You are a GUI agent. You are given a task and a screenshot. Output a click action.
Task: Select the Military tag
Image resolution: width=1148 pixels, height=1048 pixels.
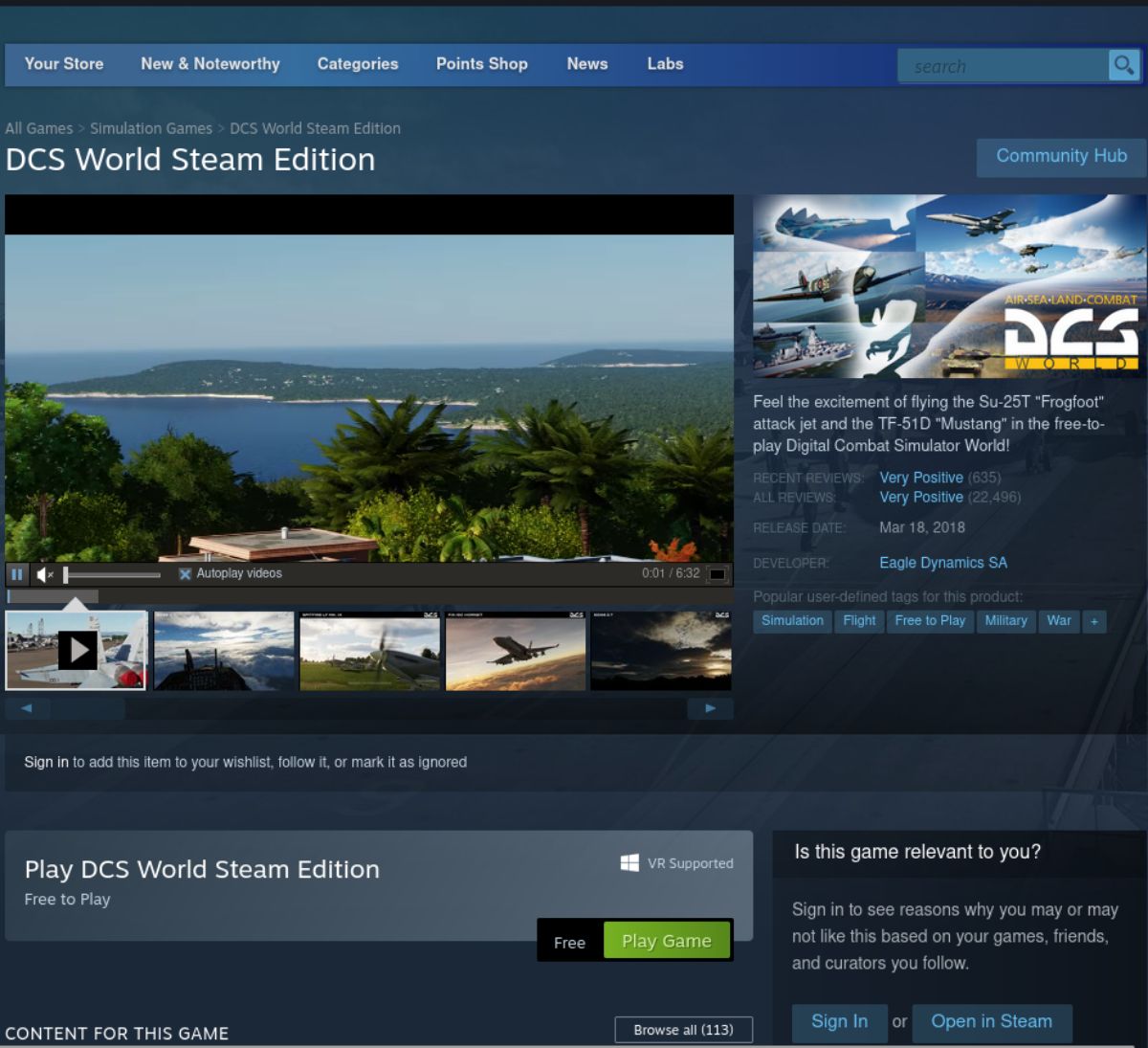pos(1005,621)
